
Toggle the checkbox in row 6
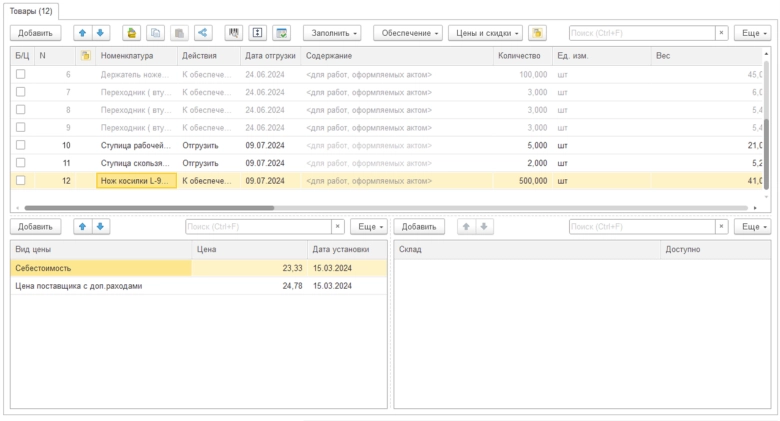pyautogui.click(x=20, y=74)
